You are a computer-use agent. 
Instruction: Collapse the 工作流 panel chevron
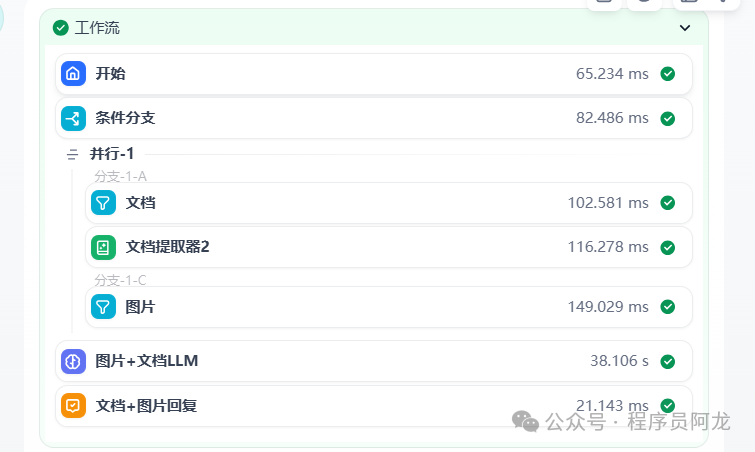(x=685, y=28)
